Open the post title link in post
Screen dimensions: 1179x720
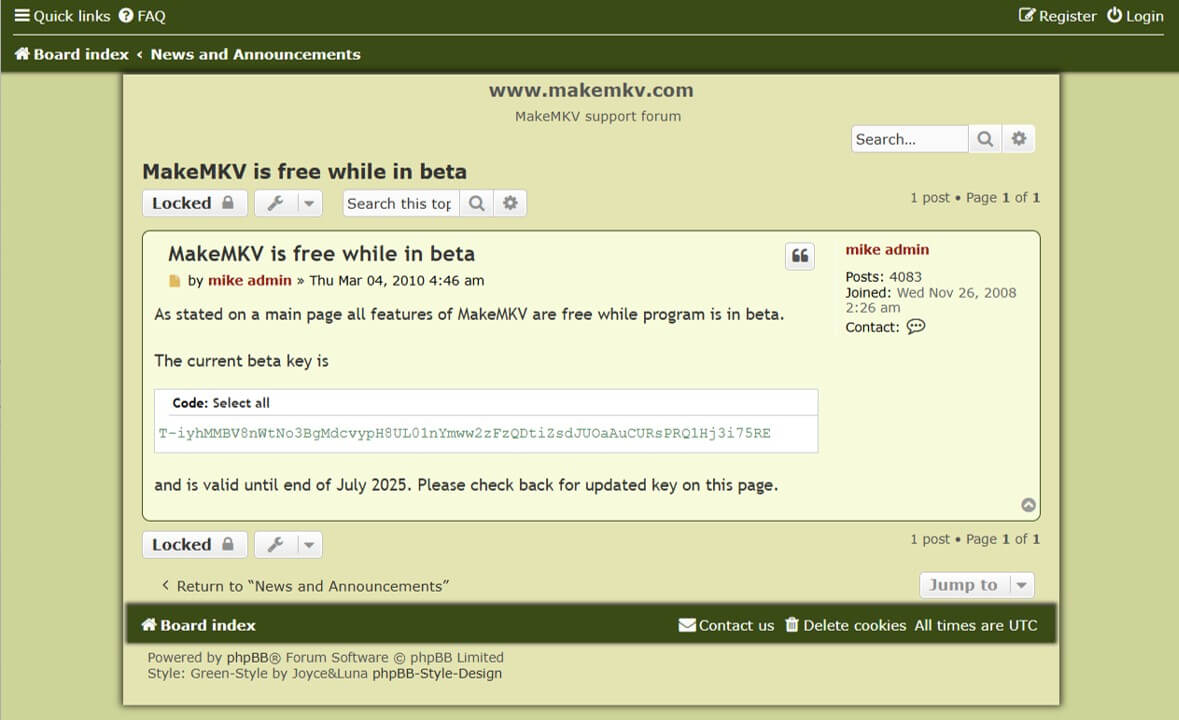click(x=322, y=254)
